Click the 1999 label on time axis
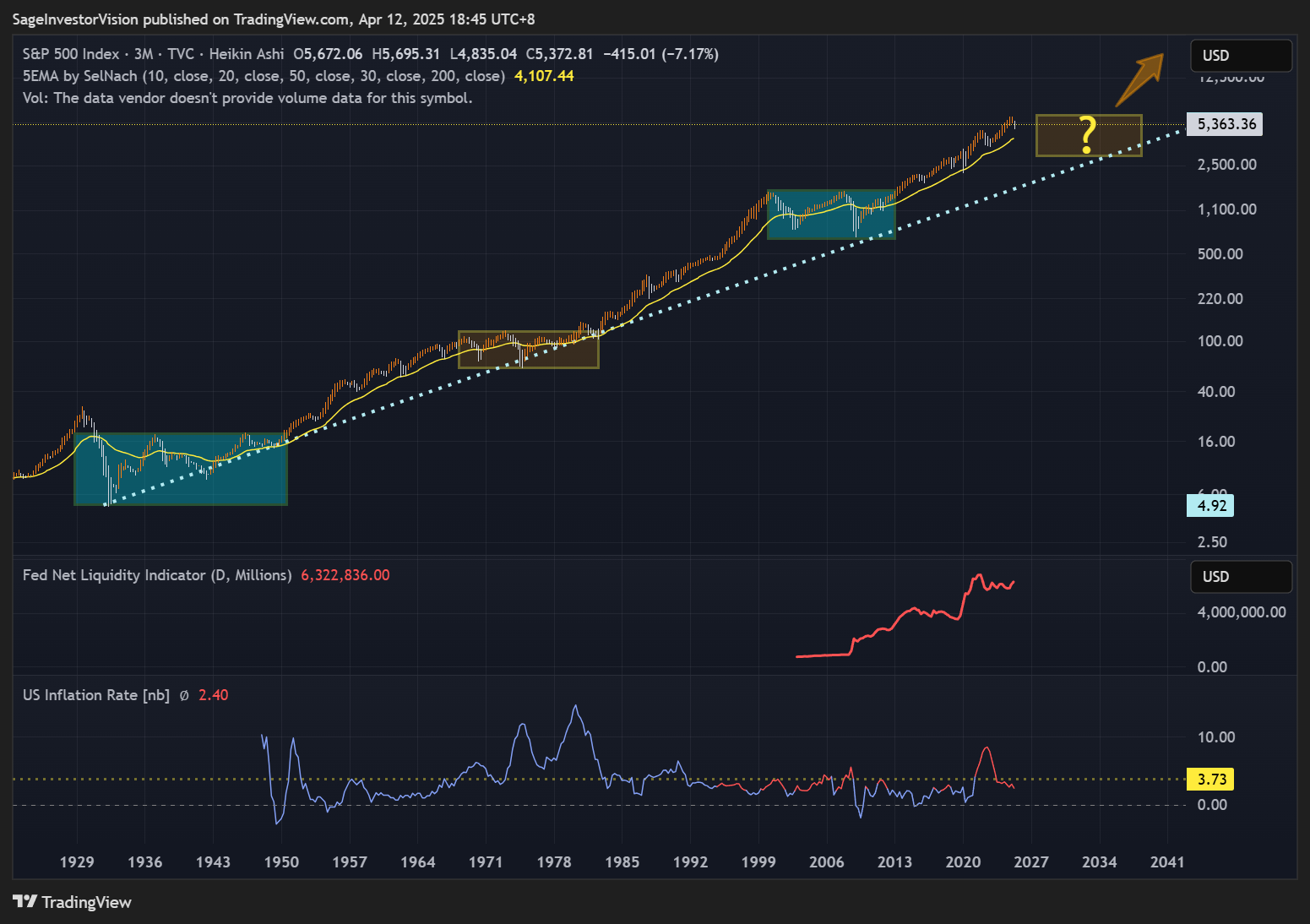1310x924 pixels. (758, 862)
